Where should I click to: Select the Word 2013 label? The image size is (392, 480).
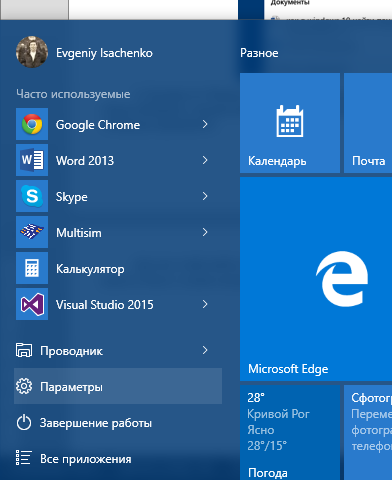click(x=85, y=161)
